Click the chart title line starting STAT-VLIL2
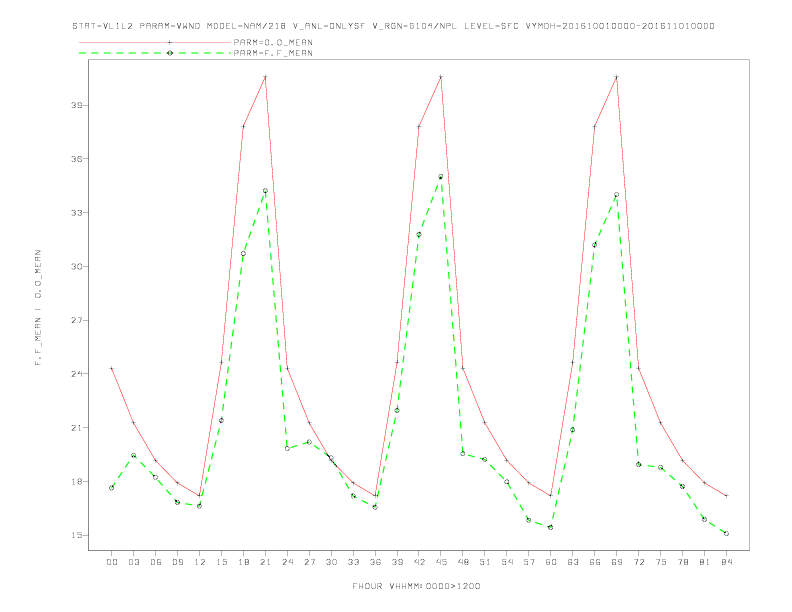792x612 pixels. pyautogui.click(x=393, y=26)
